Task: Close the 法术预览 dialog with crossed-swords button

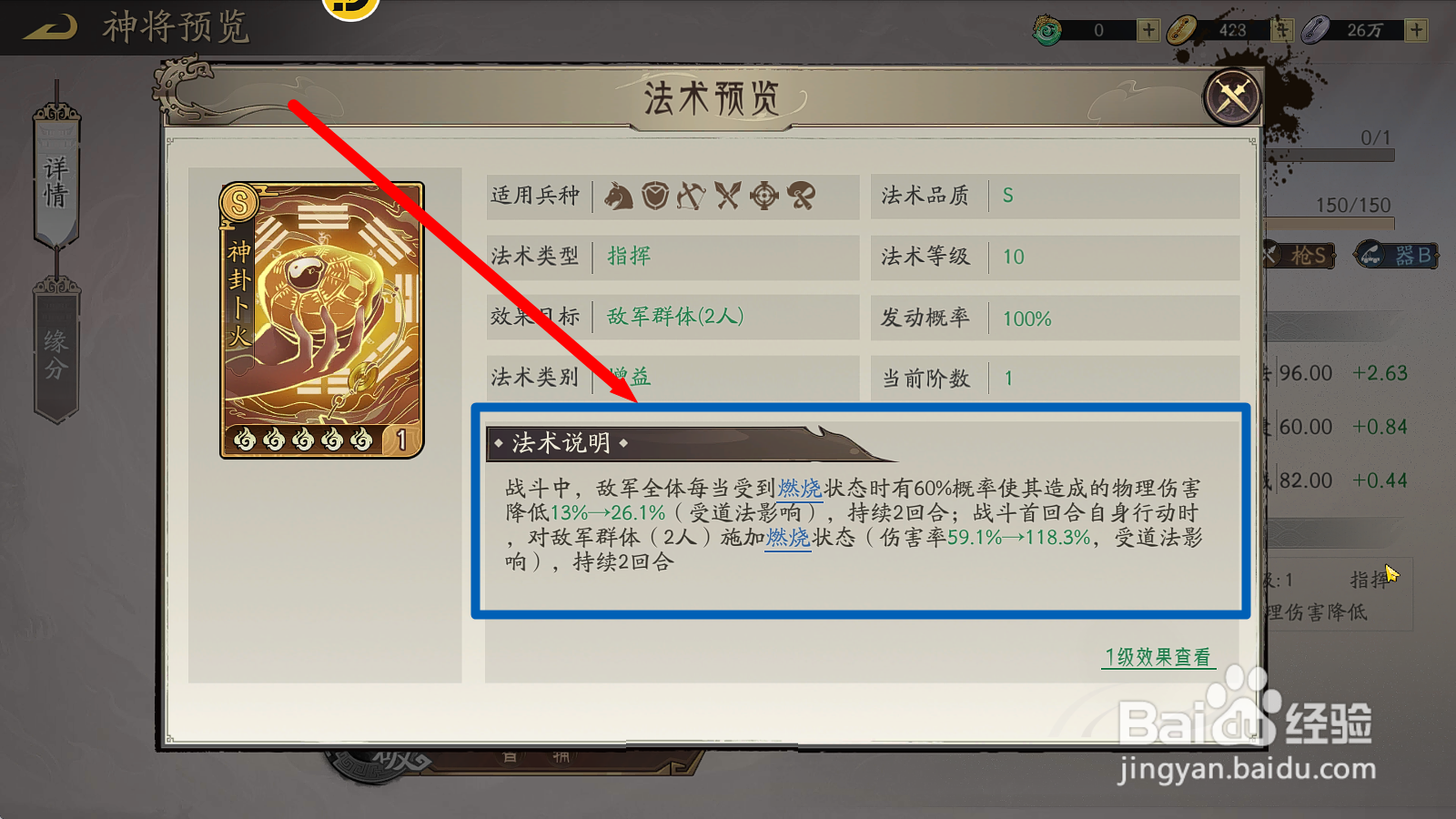Action: tap(1232, 96)
